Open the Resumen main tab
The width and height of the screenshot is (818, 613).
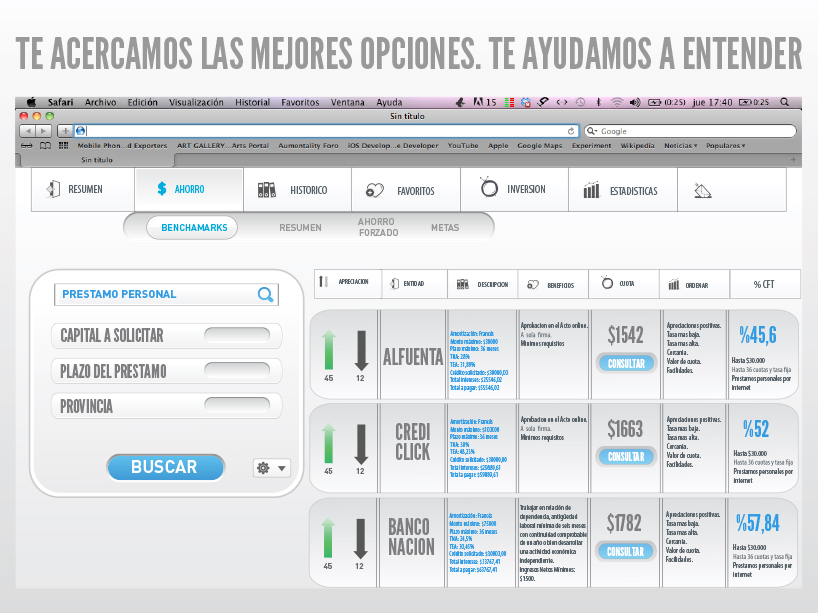click(83, 189)
